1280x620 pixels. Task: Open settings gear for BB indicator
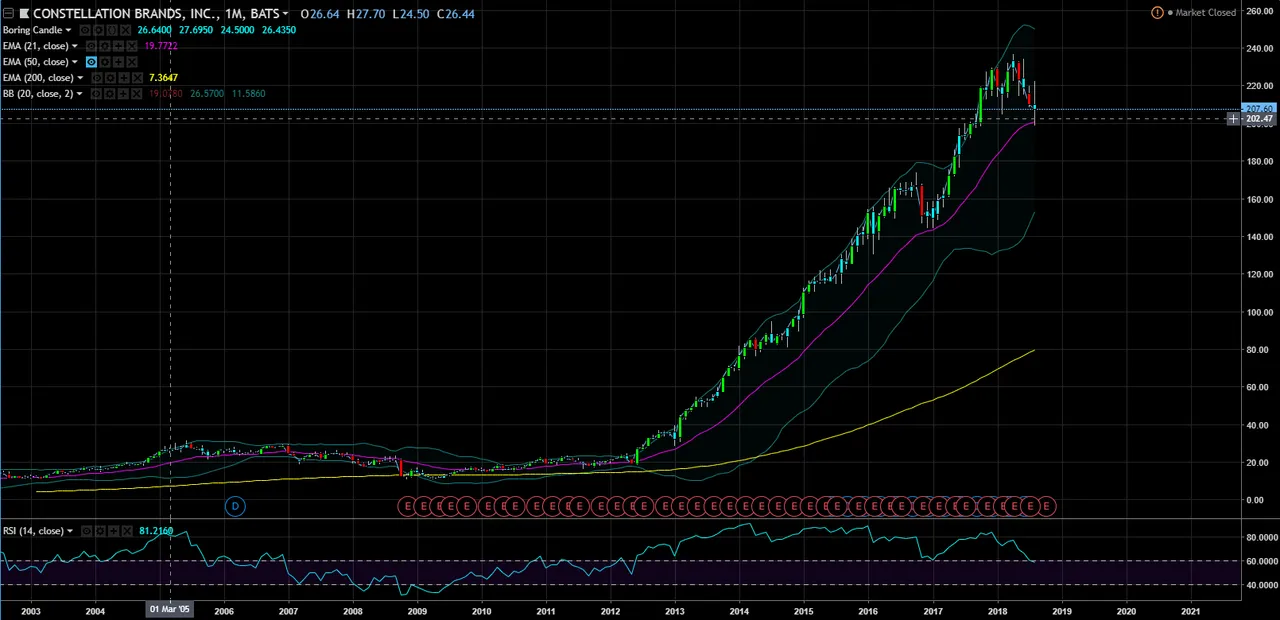pos(108,94)
